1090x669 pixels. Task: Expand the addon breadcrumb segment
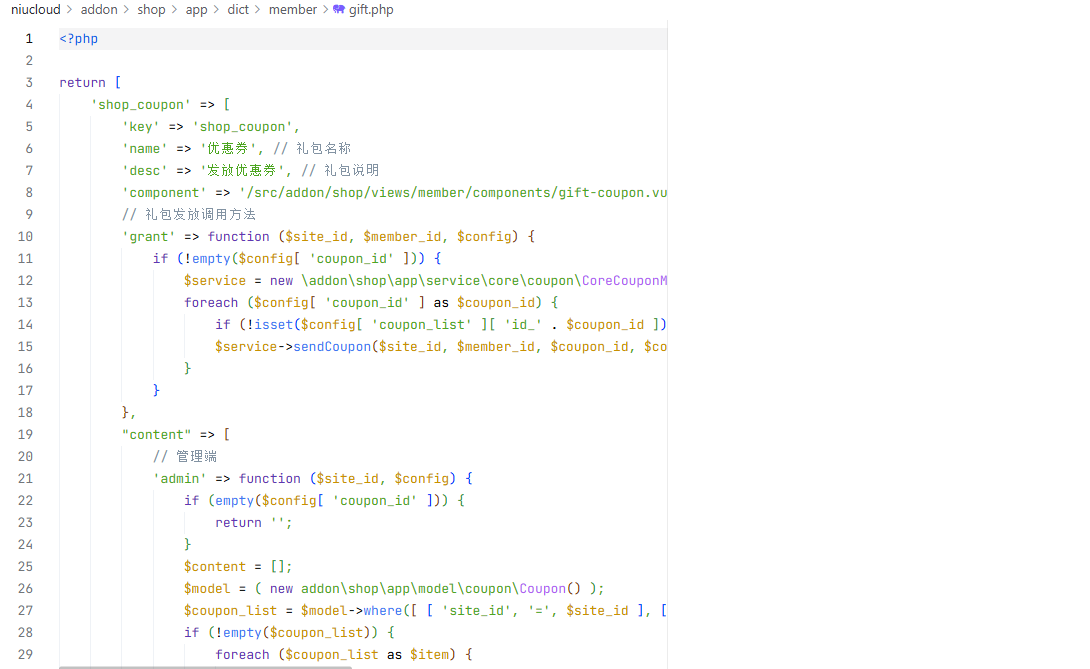(99, 10)
